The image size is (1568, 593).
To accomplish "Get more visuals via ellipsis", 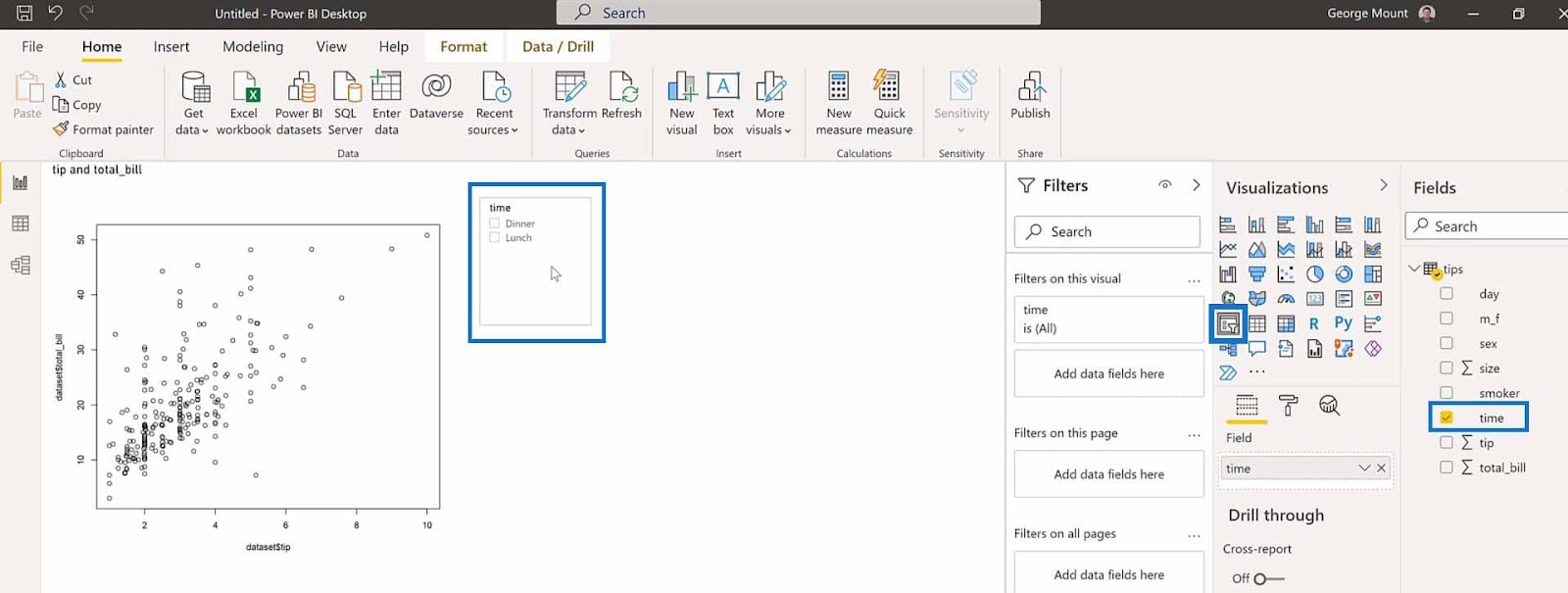I will click(x=1257, y=372).
